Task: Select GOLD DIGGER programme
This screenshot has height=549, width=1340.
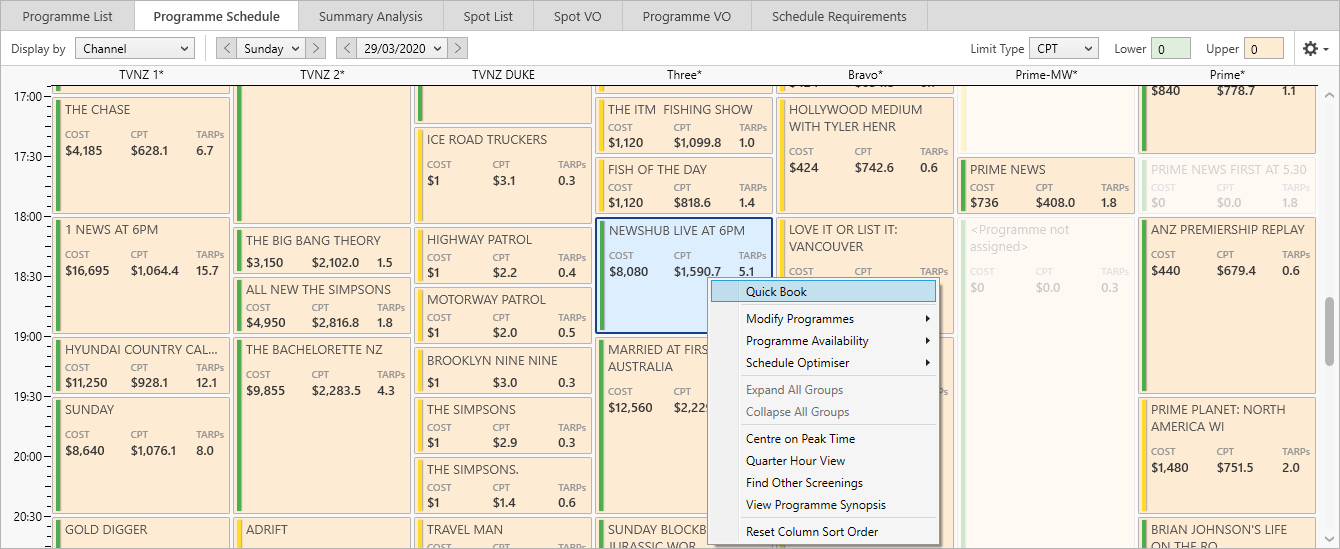Action: tap(142, 533)
